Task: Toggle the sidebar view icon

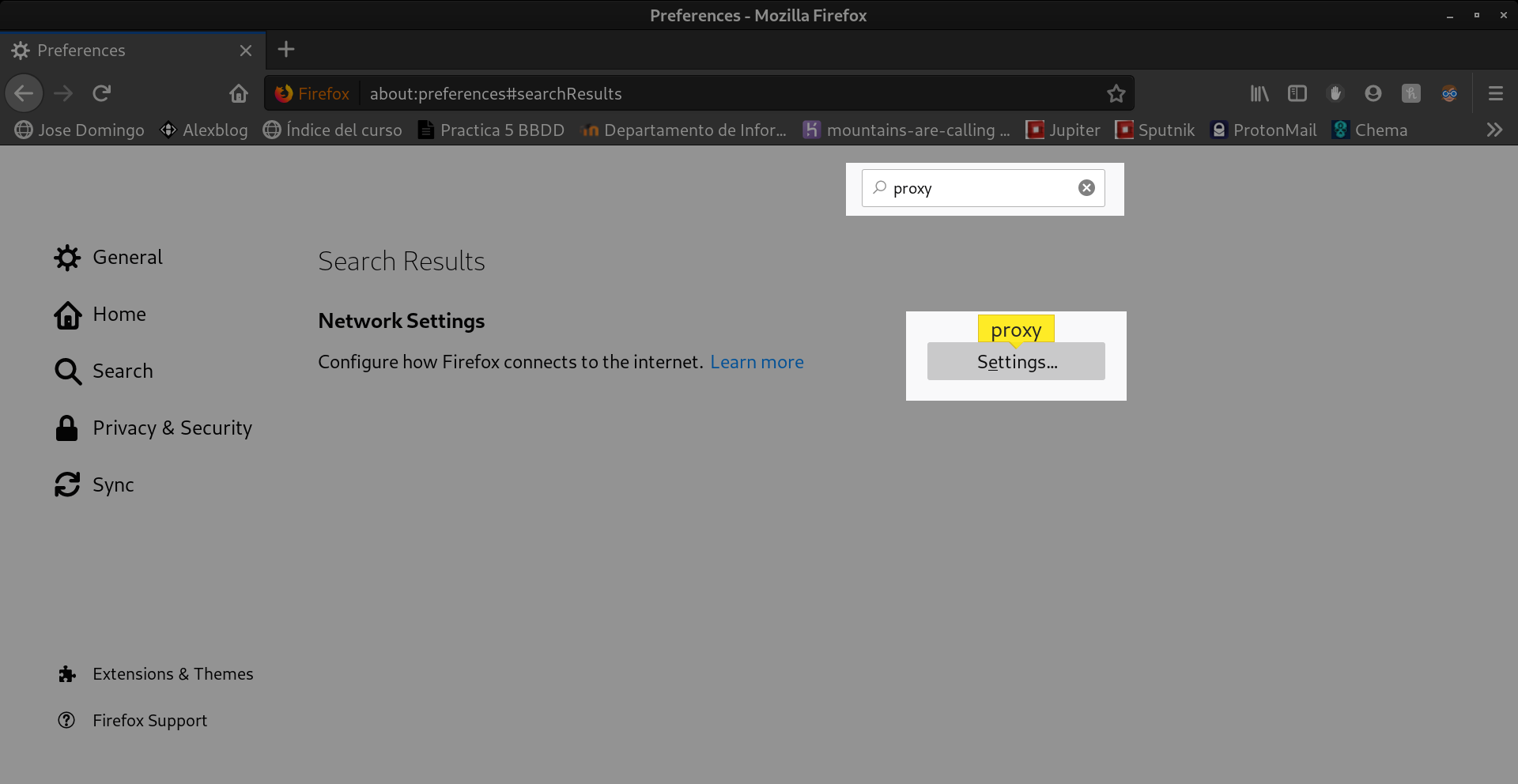Action: (1297, 94)
